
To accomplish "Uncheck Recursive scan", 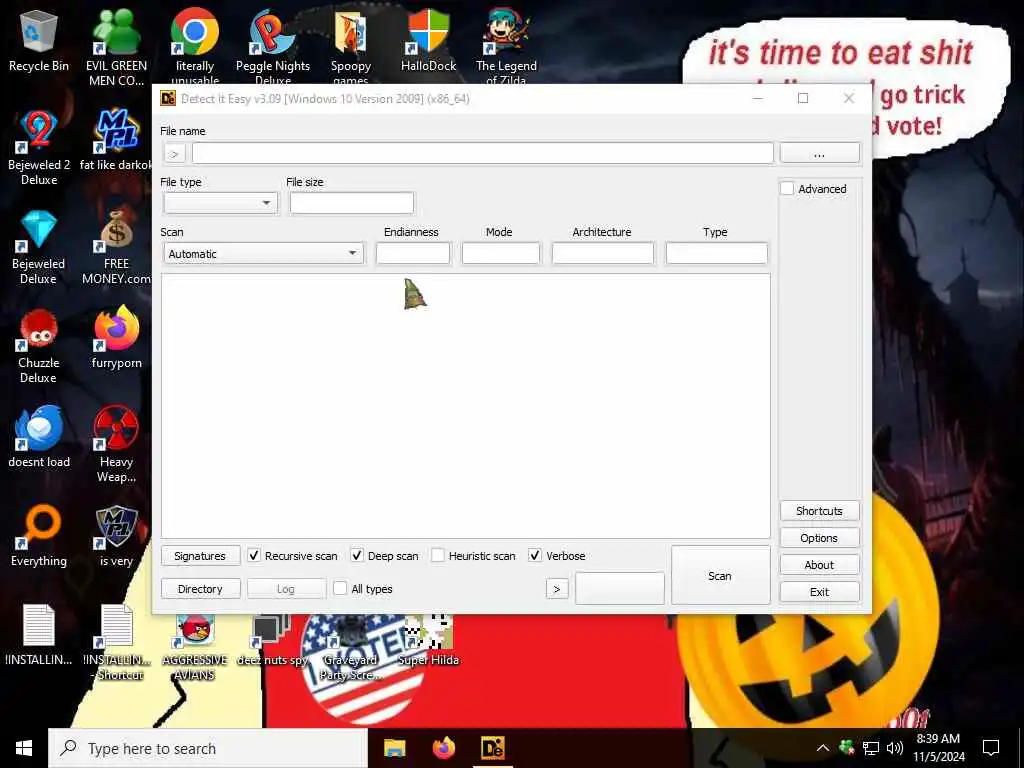I will 254,556.
